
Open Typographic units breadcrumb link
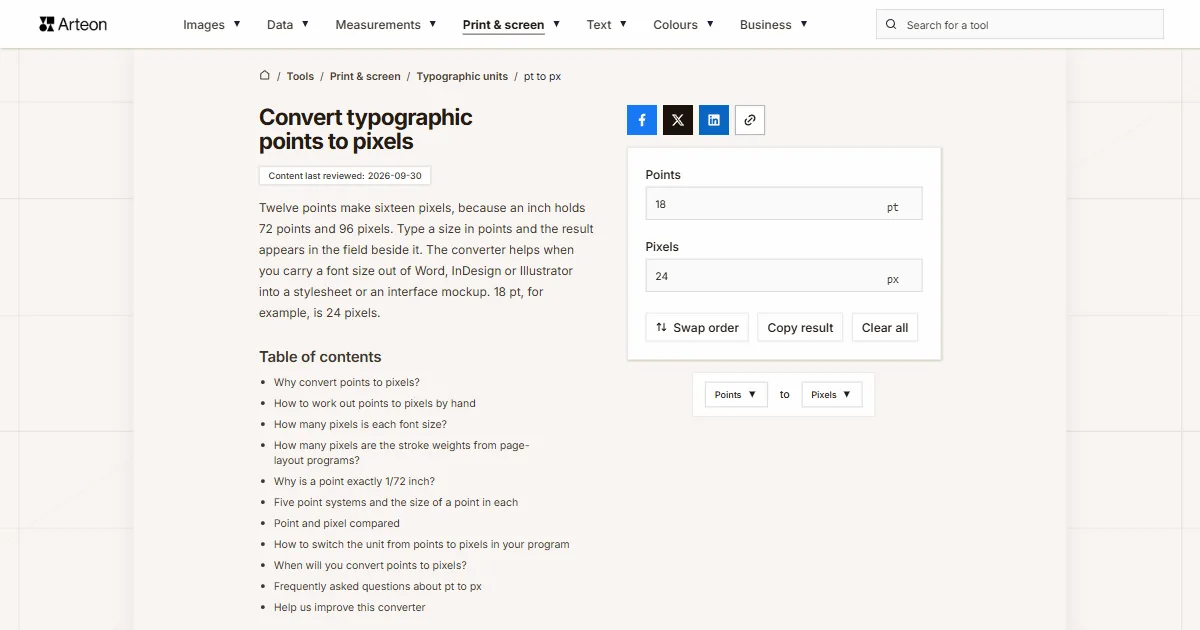[462, 76]
